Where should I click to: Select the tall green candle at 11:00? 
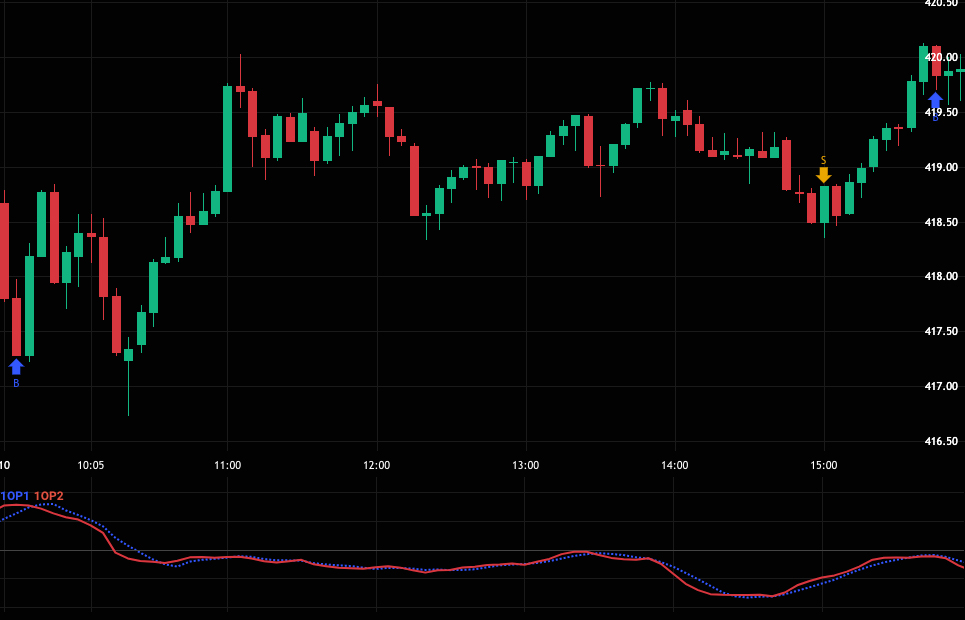[228, 138]
